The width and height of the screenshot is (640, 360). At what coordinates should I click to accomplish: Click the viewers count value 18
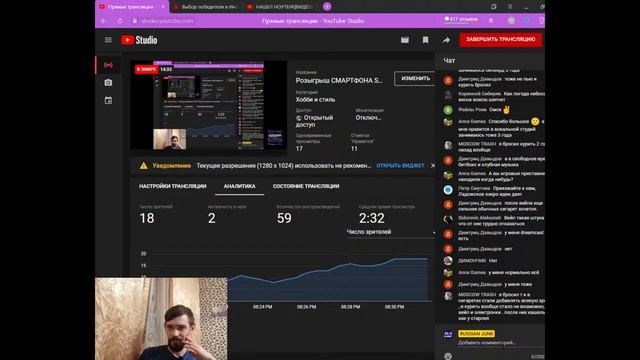pos(147,218)
